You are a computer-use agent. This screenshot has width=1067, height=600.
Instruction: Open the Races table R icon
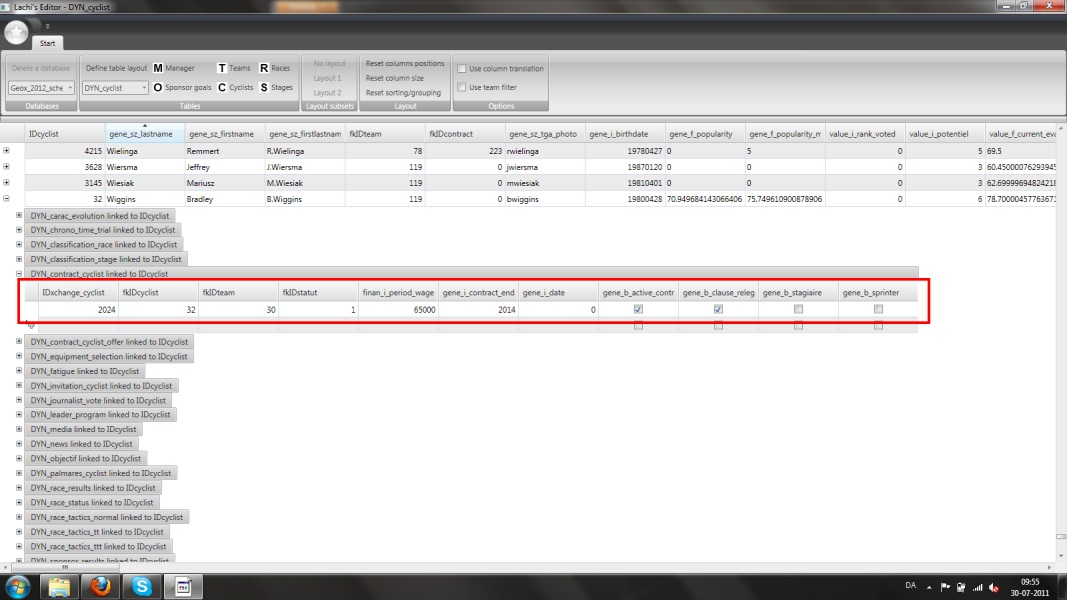coord(263,68)
